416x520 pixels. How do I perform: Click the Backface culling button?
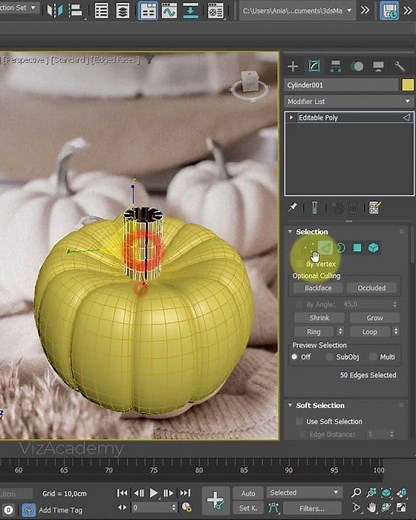pos(318,288)
